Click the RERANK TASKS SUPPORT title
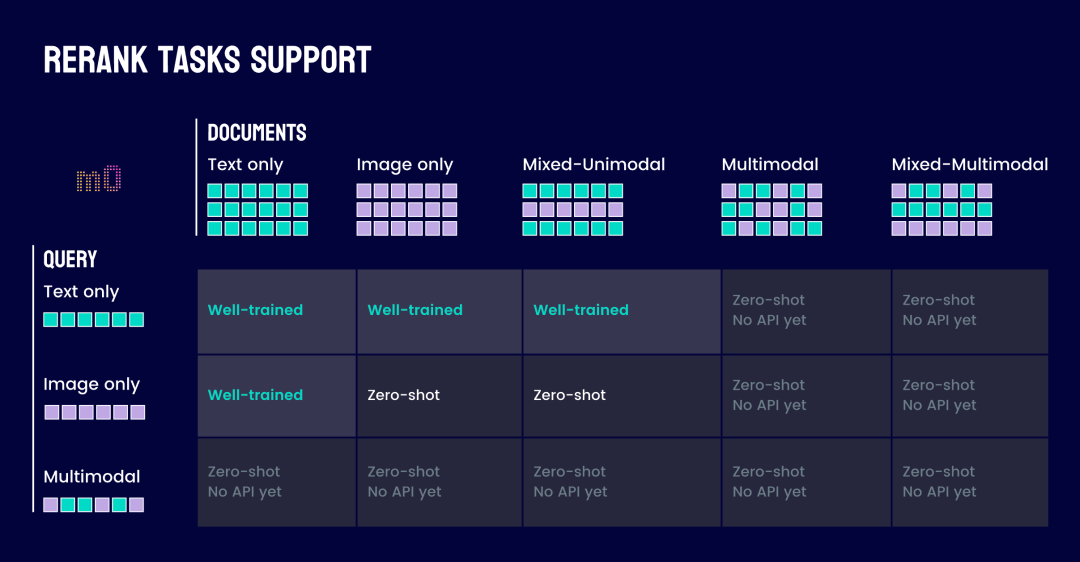The image size is (1080, 562). point(207,60)
